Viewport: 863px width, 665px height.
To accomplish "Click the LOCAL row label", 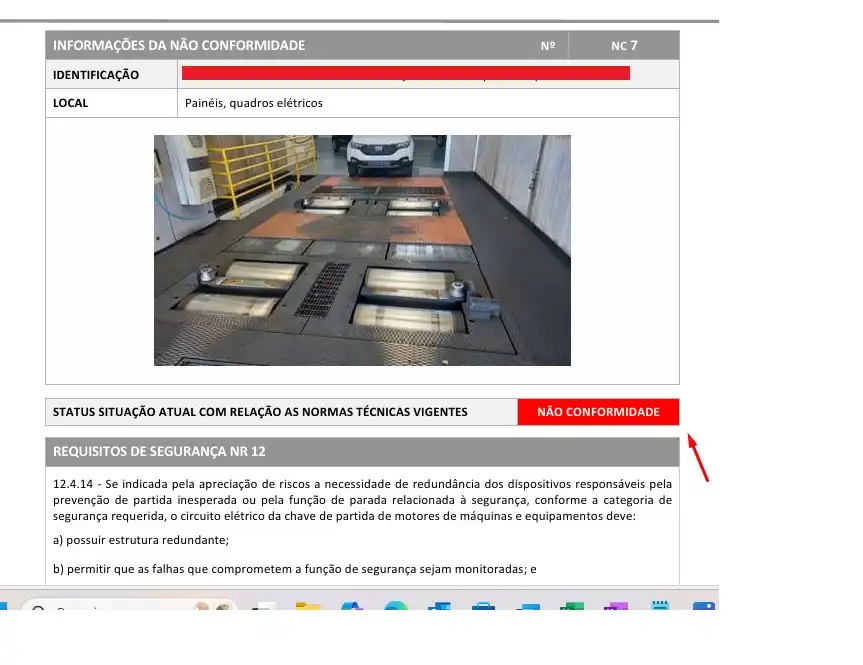I will [71, 103].
